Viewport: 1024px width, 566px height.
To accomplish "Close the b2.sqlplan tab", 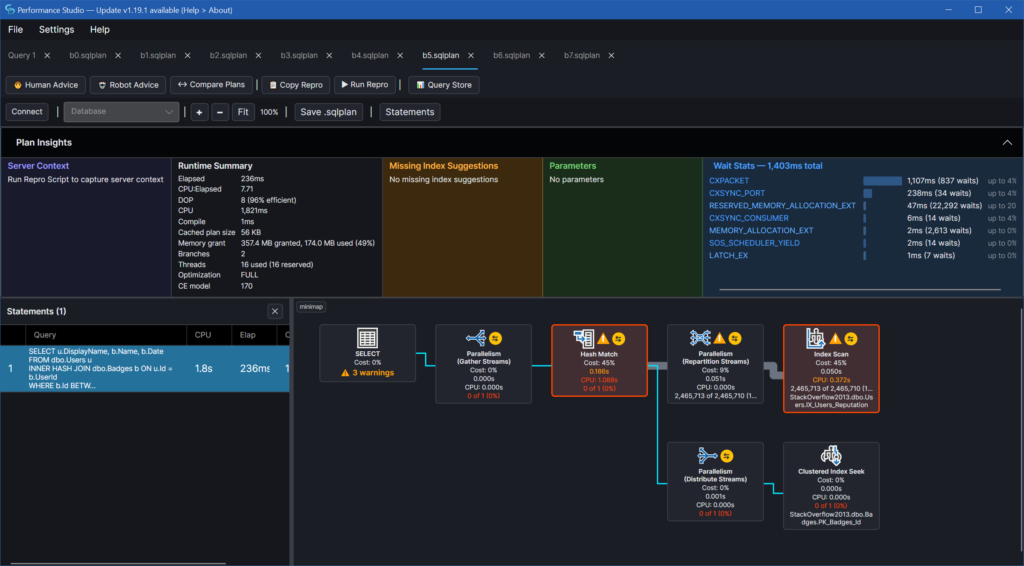I will click(x=259, y=55).
